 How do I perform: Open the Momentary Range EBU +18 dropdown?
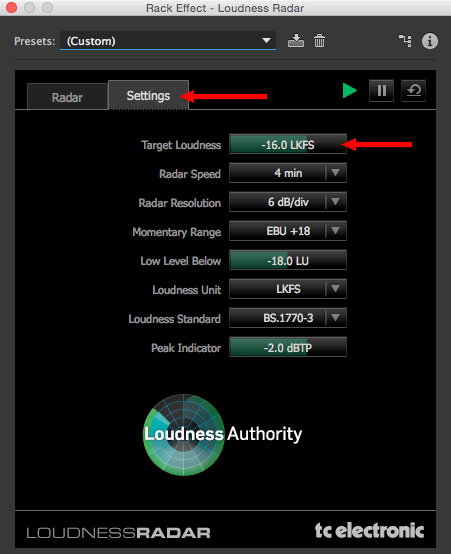[x=288, y=231]
